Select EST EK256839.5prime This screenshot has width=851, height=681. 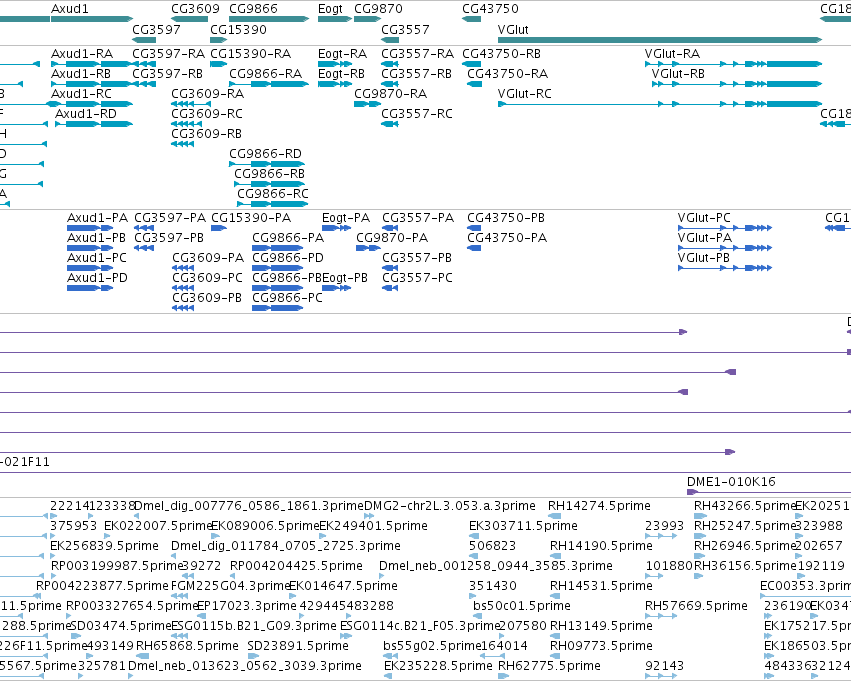[104, 546]
